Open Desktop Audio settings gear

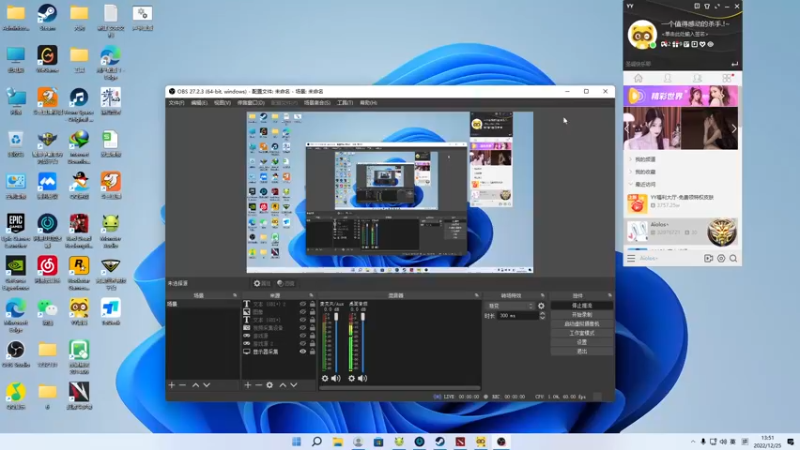(352, 378)
